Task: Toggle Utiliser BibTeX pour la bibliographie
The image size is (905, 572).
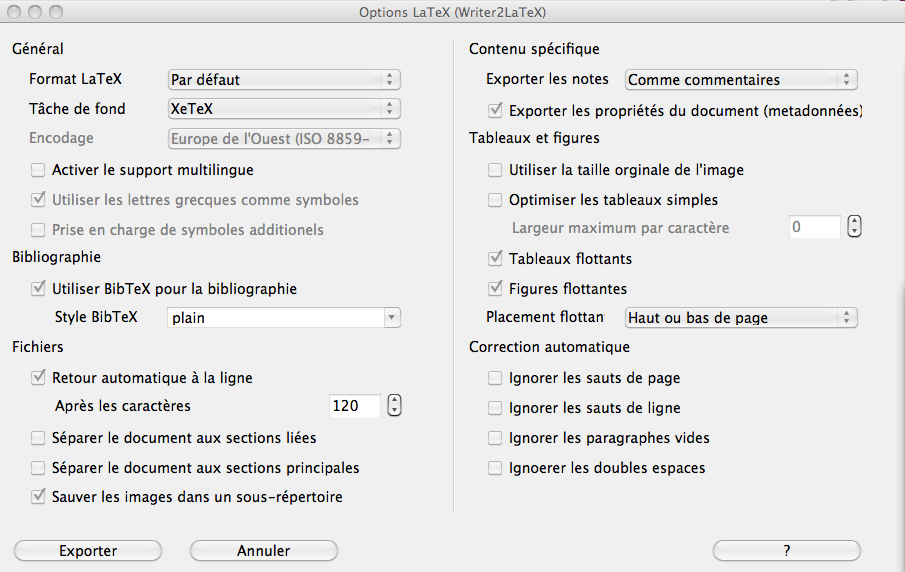Action: [39, 289]
